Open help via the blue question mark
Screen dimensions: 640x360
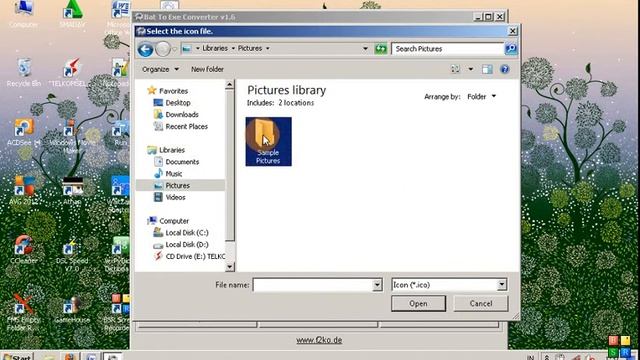(504, 69)
